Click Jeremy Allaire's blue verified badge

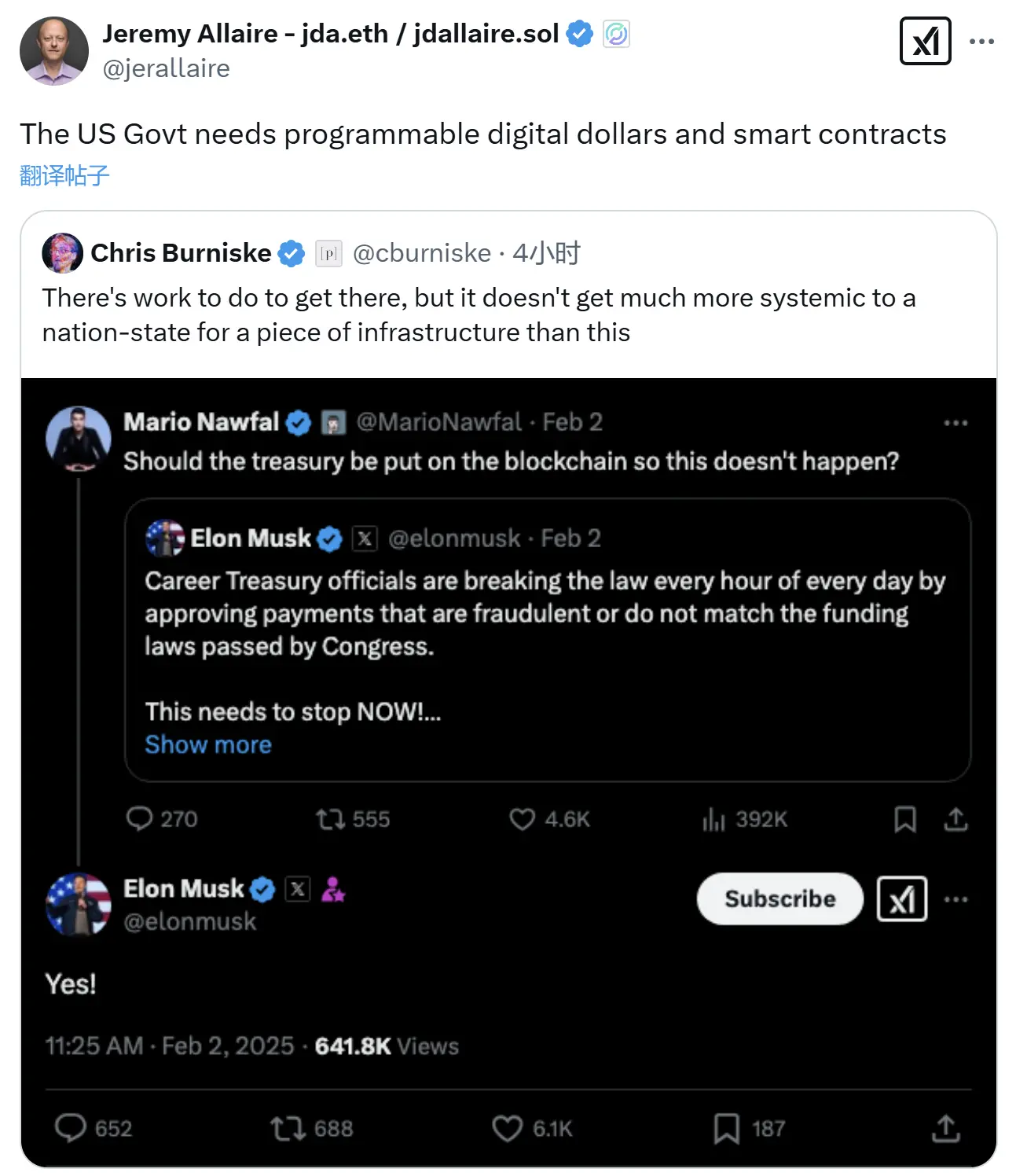(x=580, y=33)
